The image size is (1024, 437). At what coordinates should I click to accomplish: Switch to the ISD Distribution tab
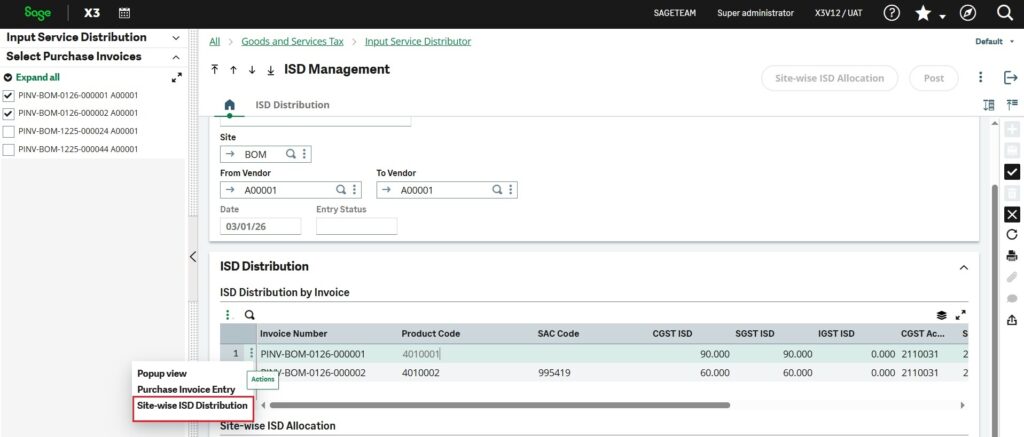292,105
